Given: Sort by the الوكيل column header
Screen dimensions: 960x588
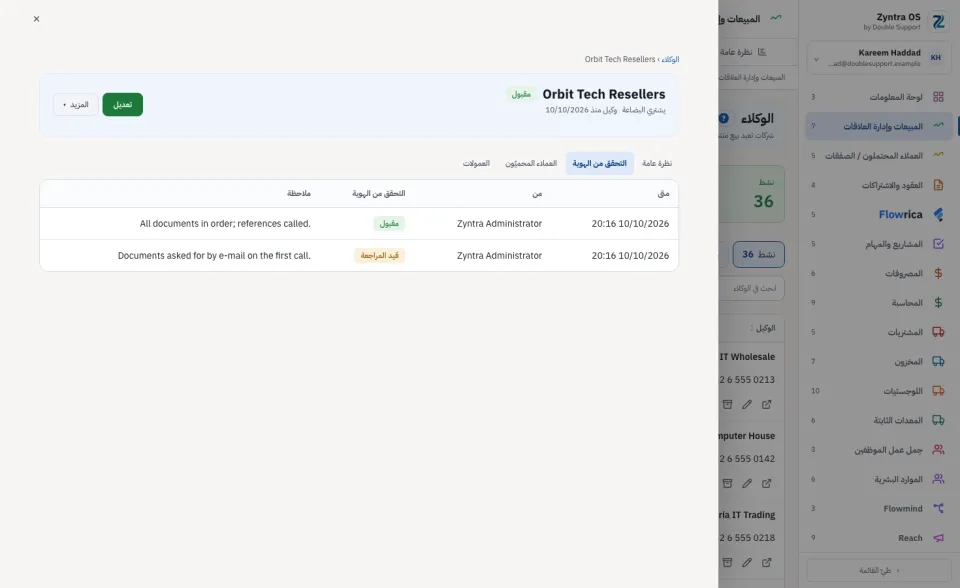Looking at the screenshot, I should coord(763,328).
